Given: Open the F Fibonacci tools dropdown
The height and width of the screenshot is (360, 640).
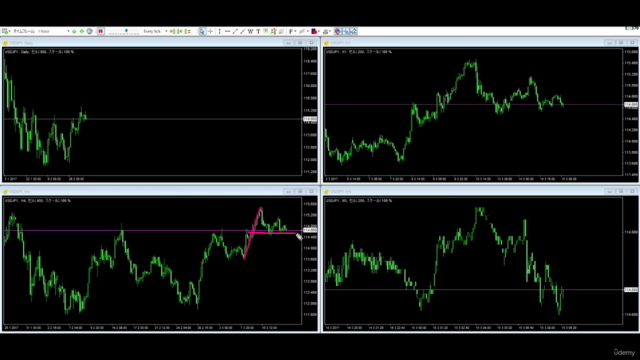Looking at the screenshot, I should point(292,31).
